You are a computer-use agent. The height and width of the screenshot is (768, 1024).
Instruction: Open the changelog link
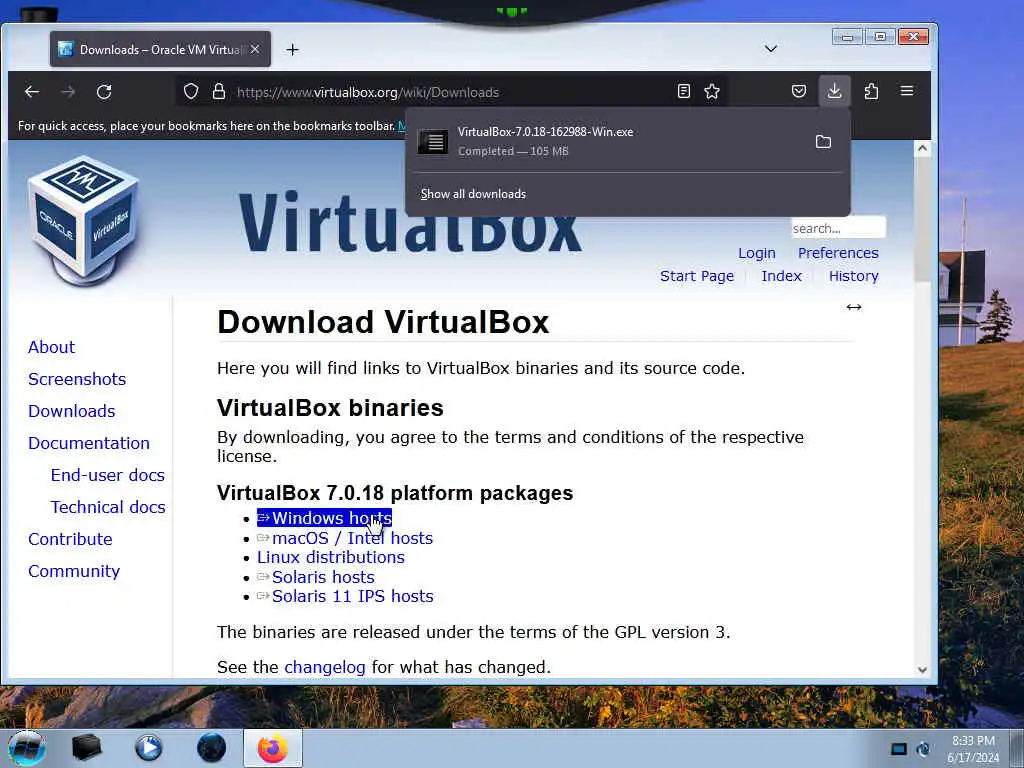coord(325,667)
